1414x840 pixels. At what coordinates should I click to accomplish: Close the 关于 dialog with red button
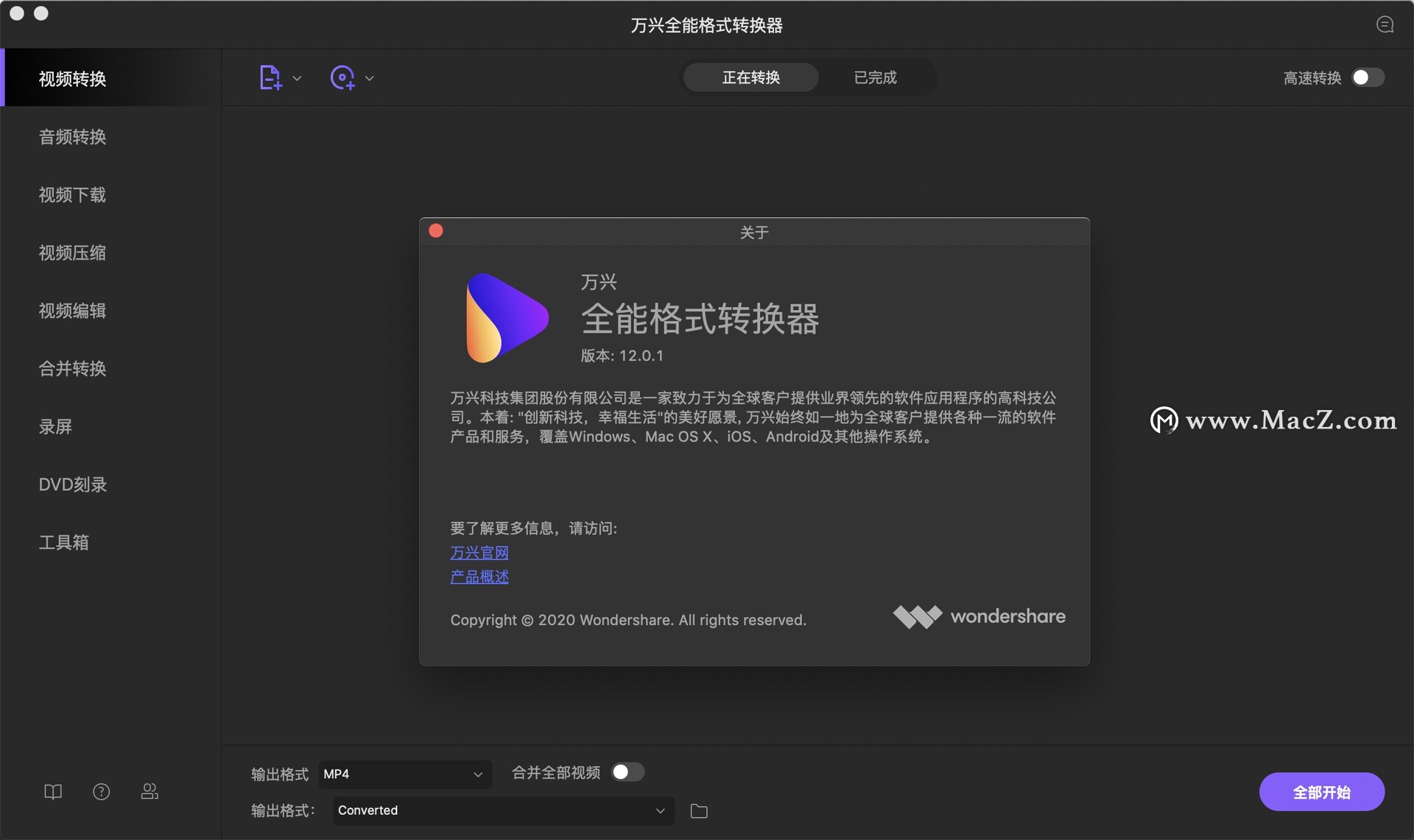coord(436,231)
